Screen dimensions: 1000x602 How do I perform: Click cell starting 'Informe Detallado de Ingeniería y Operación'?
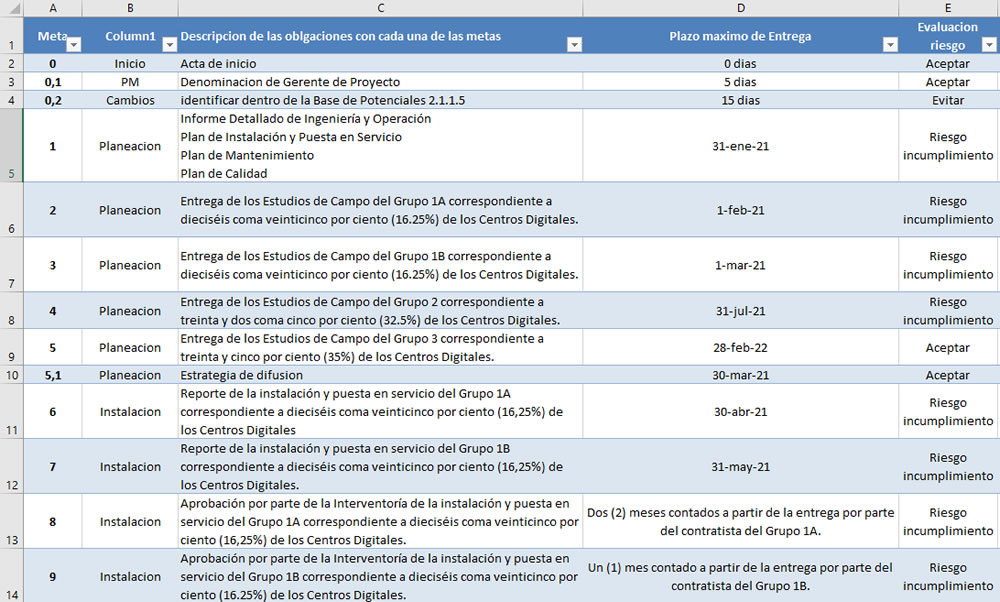pyautogui.click(x=380, y=146)
